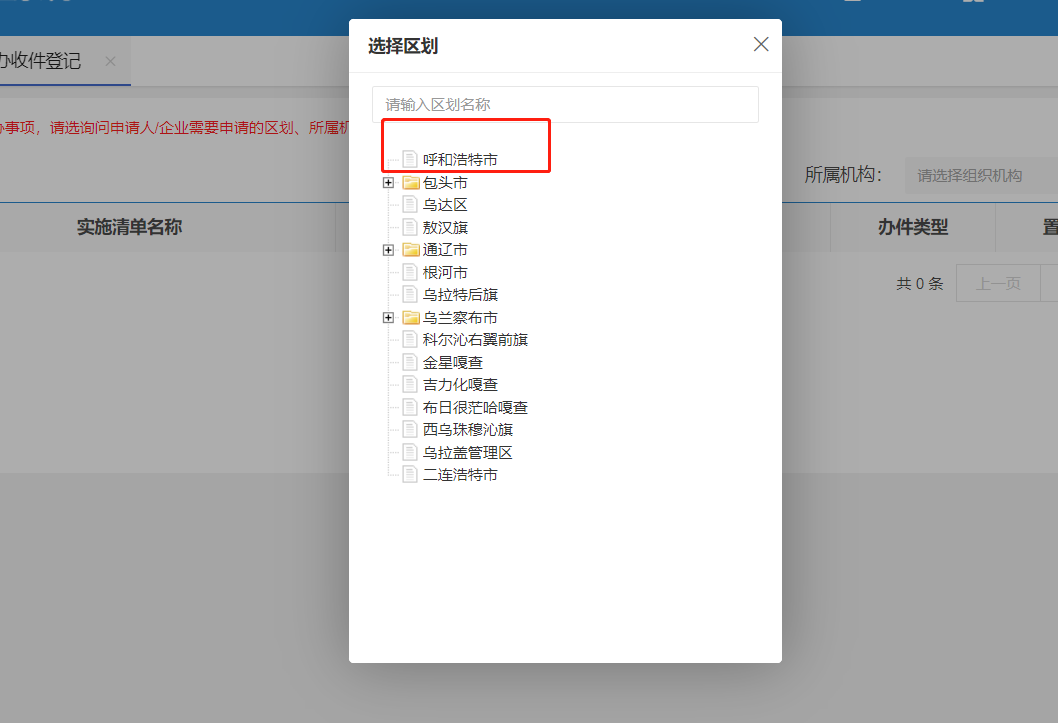The height and width of the screenshot is (723, 1058).
Task: Select 敖汉旗 in the region tree
Action: [x=445, y=228]
